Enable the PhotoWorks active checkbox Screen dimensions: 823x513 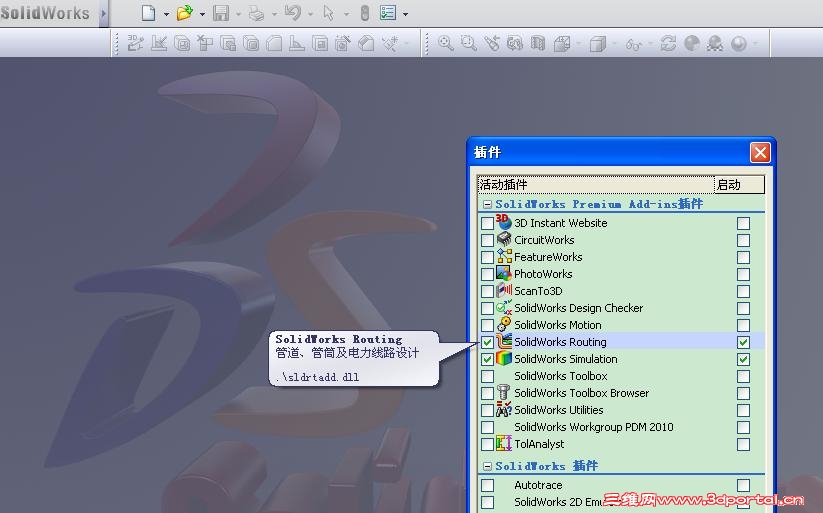(x=488, y=274)
